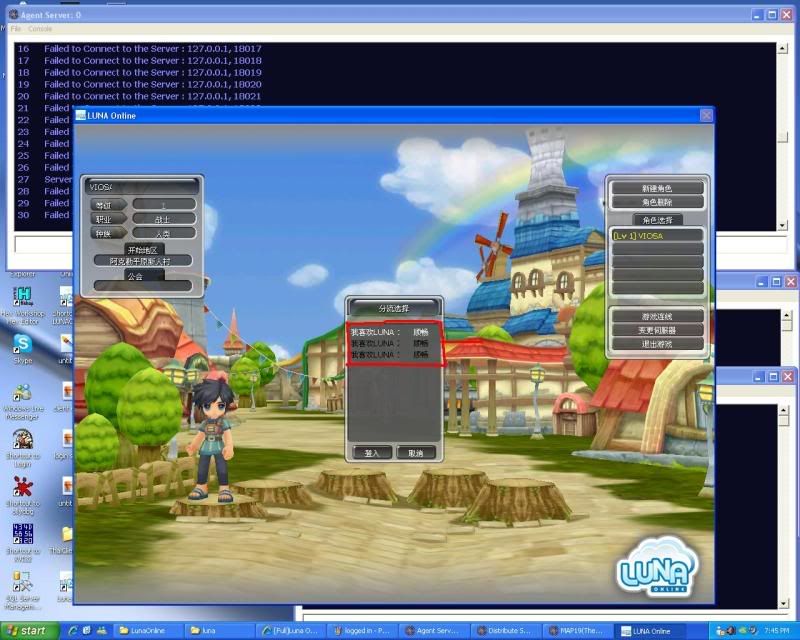Open Windows Live Messenger desktop icon
This screenshot has height=640, width=800.
(22, 393)
